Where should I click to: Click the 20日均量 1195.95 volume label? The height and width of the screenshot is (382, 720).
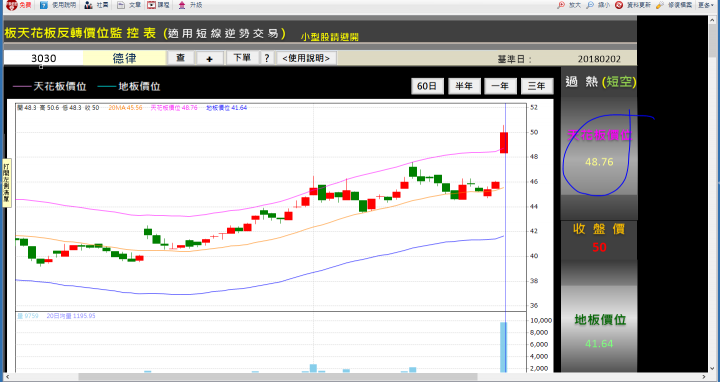tap(71, 316)
